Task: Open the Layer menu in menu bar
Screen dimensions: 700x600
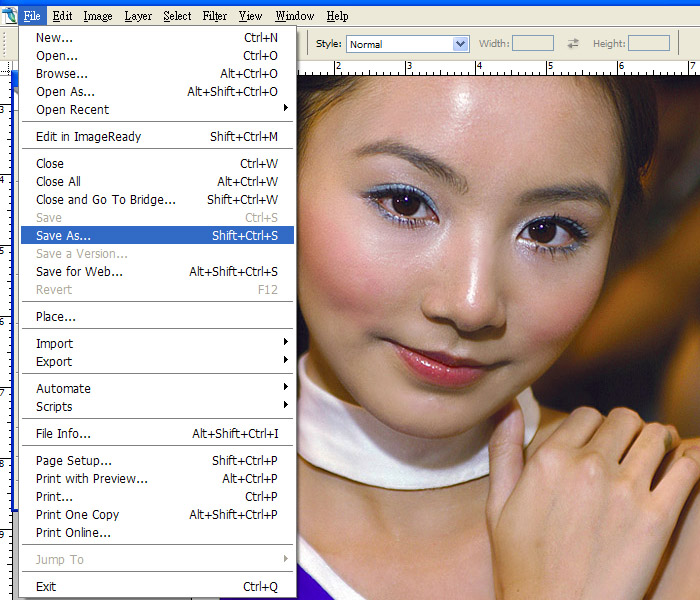Action: pos(138,16)
